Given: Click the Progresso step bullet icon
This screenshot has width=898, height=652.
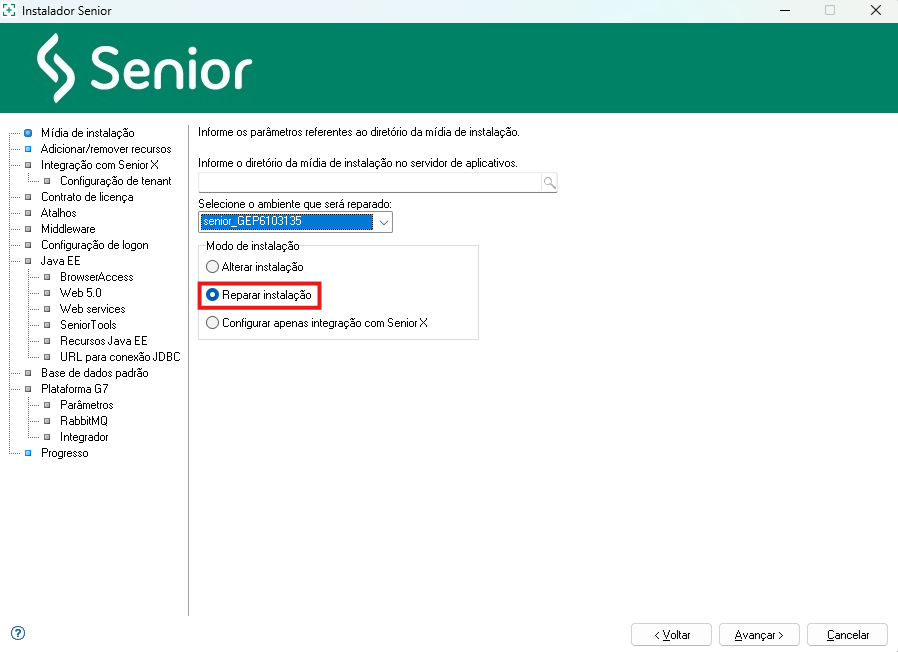Looking at the screenshot, I should click(28, 453).
